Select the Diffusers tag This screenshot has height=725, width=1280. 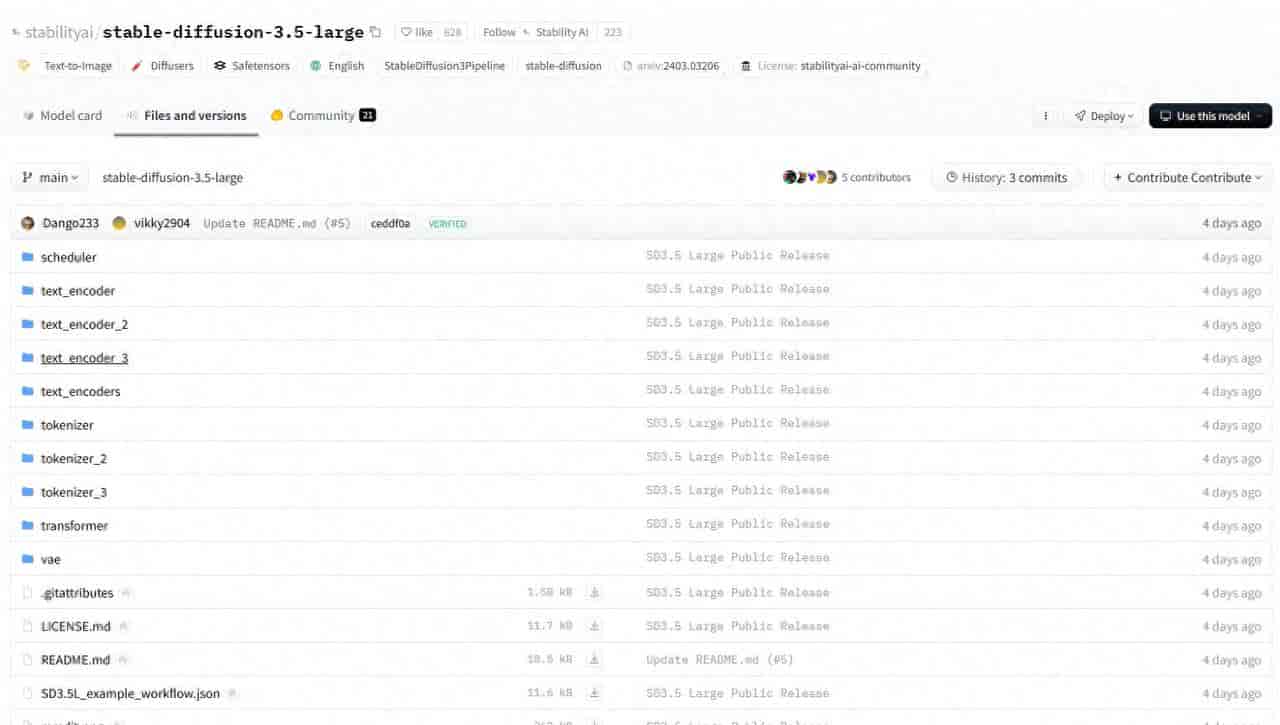coord(162,66)
